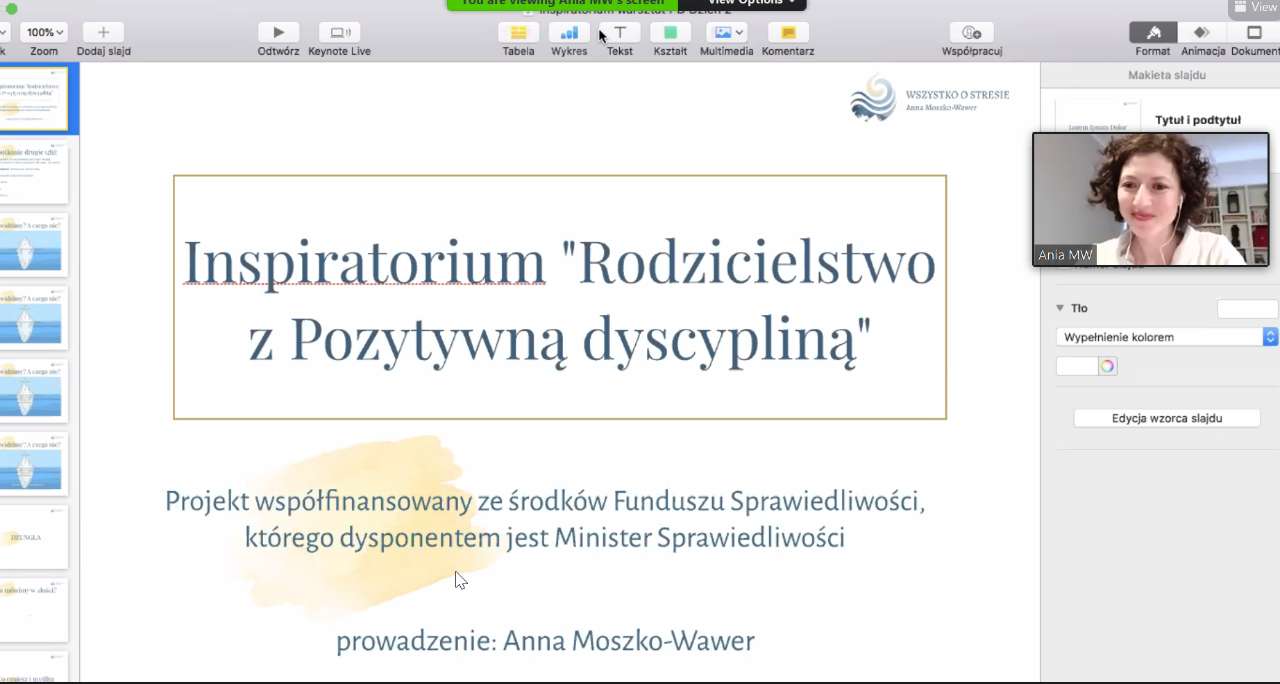Add a text box using Tekst
The width and height of the screenshot is (1280, 684).
pos(620,33)
